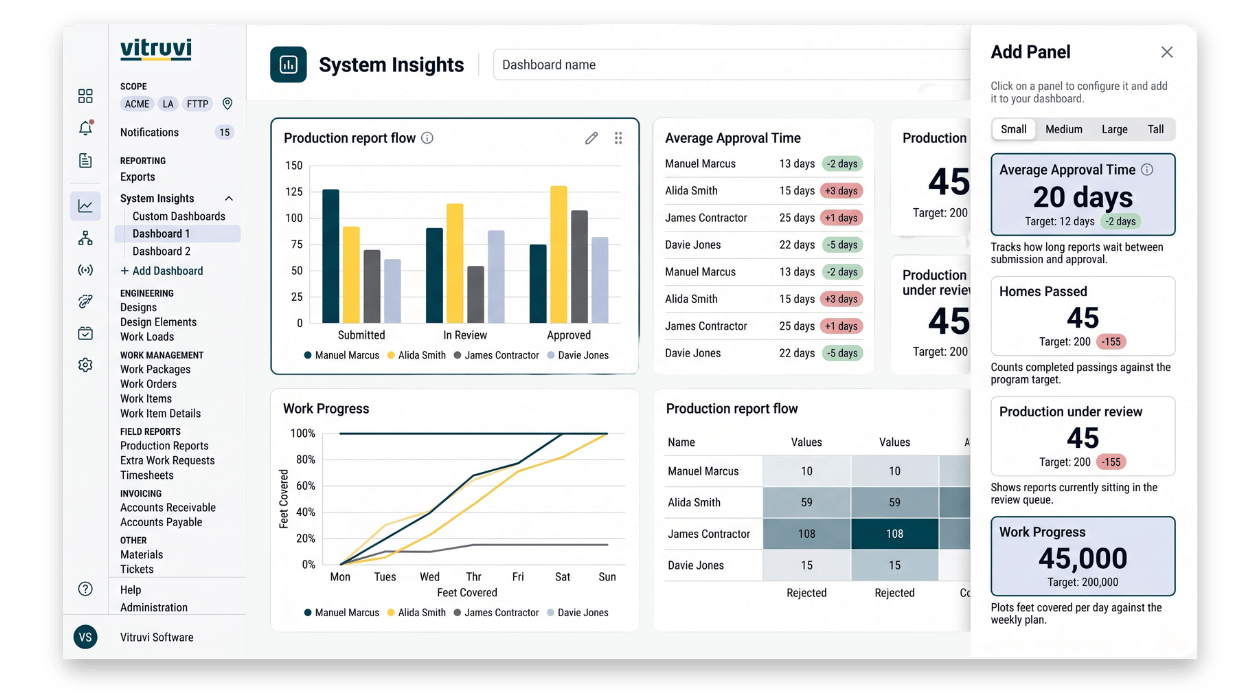Click the info icon next to the Production report flow title
Viewport: 1260px width, 700px height.
pyautogui.click(x=427, y=138)
